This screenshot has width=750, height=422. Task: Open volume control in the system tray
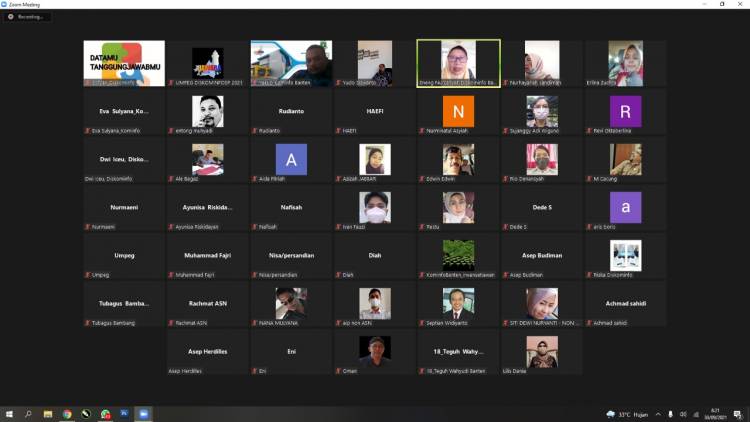click(683, 414)
